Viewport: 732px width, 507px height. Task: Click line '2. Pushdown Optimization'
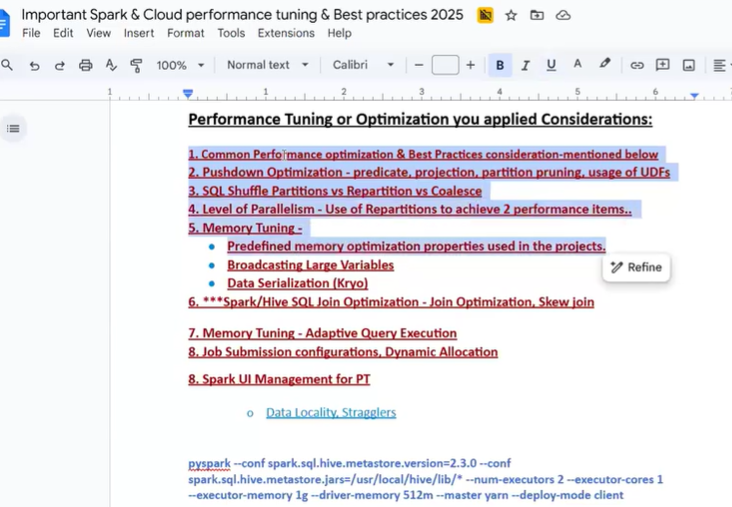429,173
